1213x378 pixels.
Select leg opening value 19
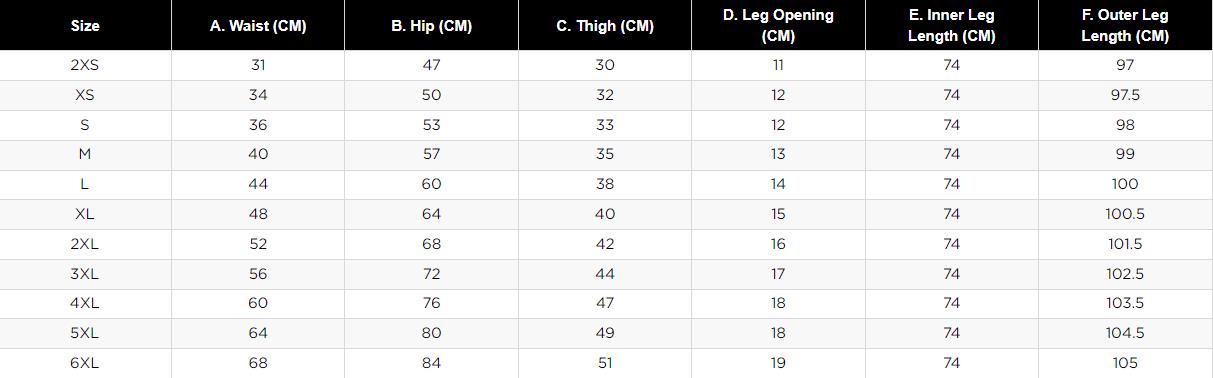pos(778,363)
